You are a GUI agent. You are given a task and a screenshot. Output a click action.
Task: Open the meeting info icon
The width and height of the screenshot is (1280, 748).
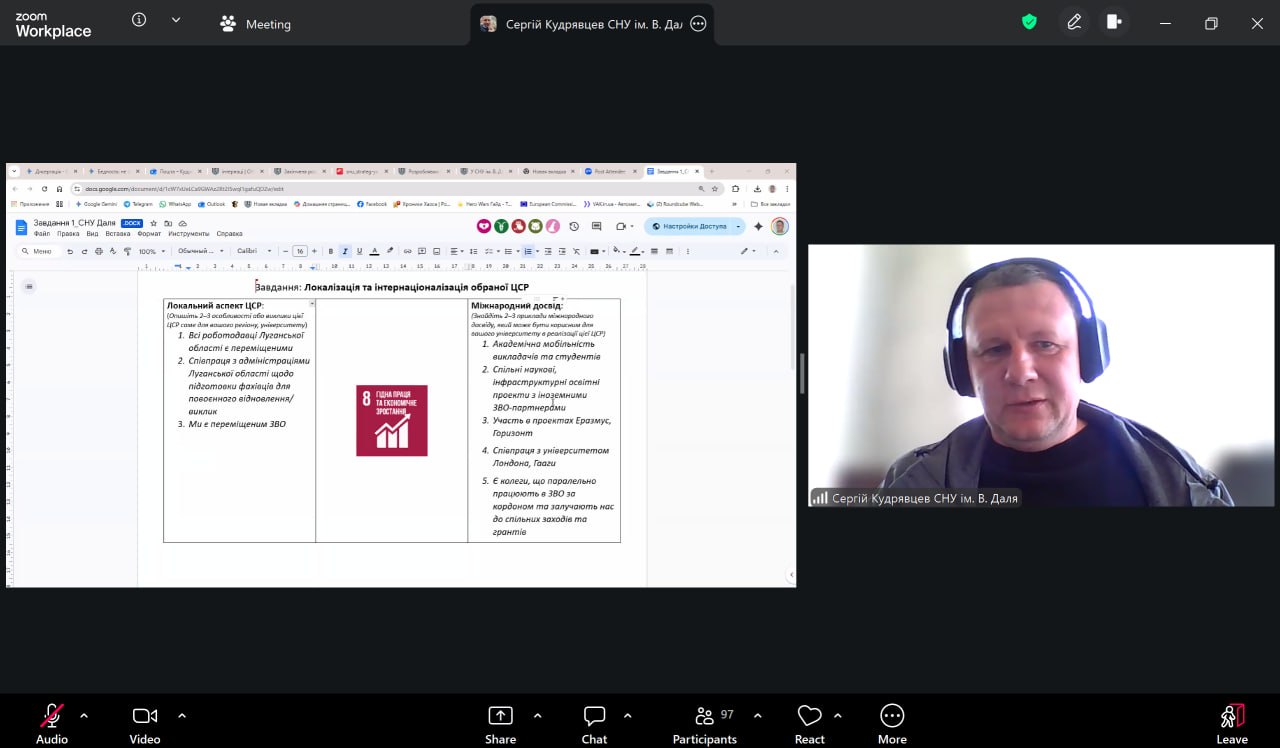(x=139, y=20)
